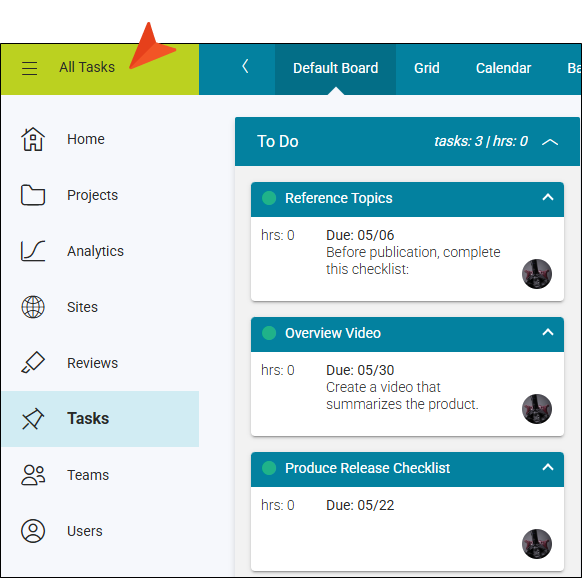
Task: Collapse the Reference Topics card
Action: tap(548, 197)
